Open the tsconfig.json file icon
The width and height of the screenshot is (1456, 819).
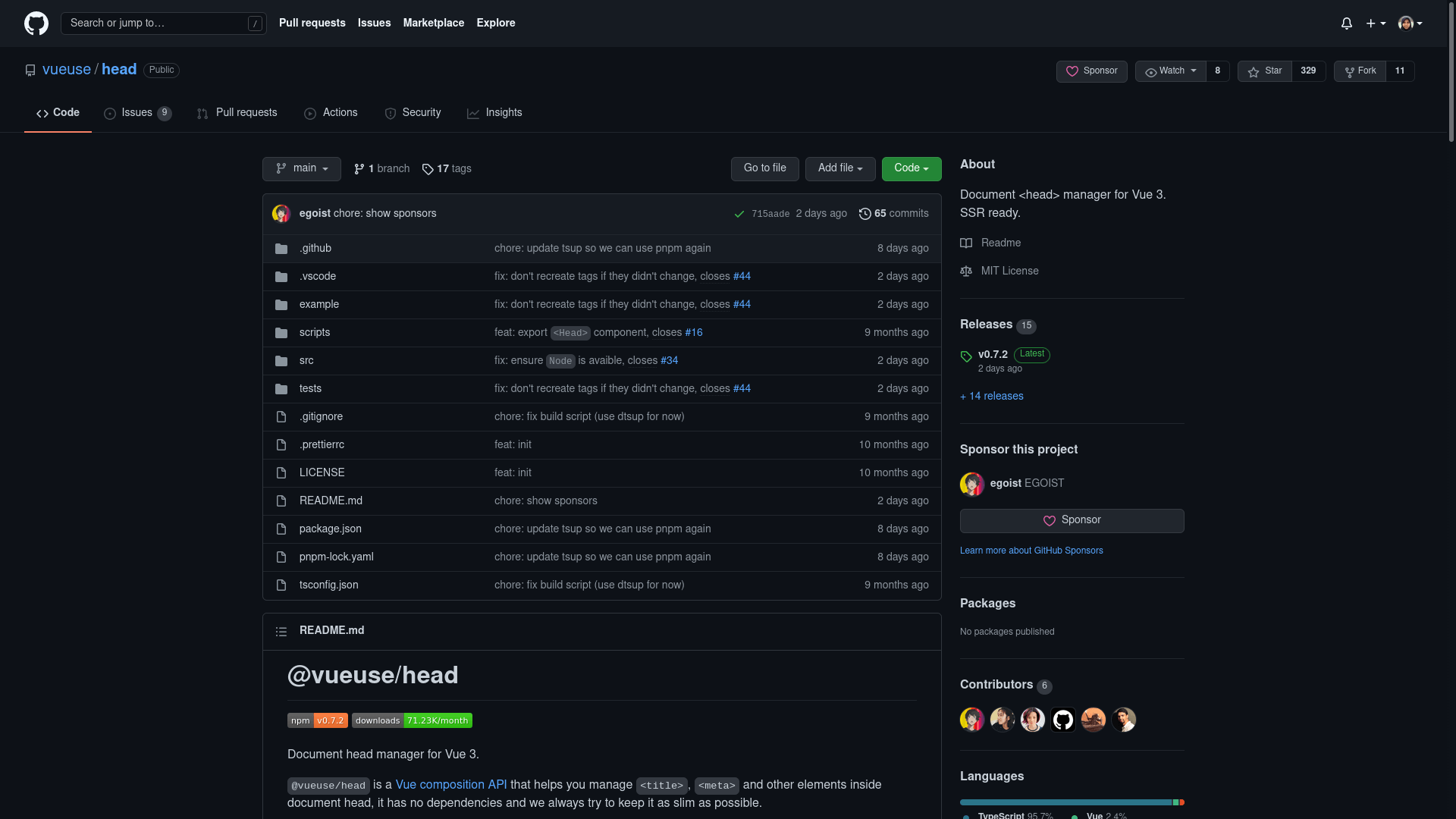tap(281, 585)
